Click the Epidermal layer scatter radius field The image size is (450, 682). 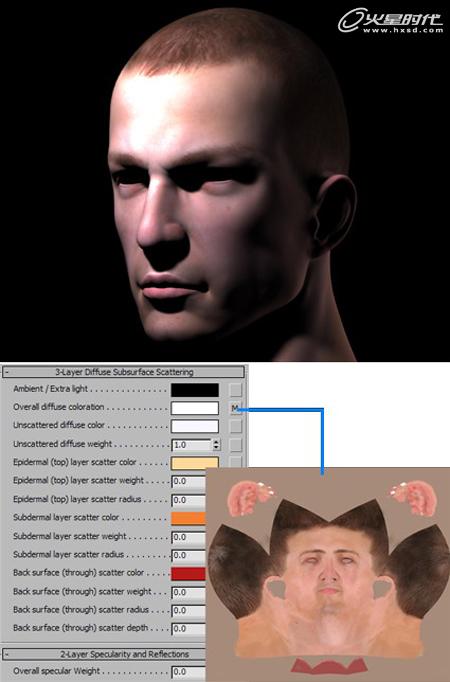[x=189, y=500]
